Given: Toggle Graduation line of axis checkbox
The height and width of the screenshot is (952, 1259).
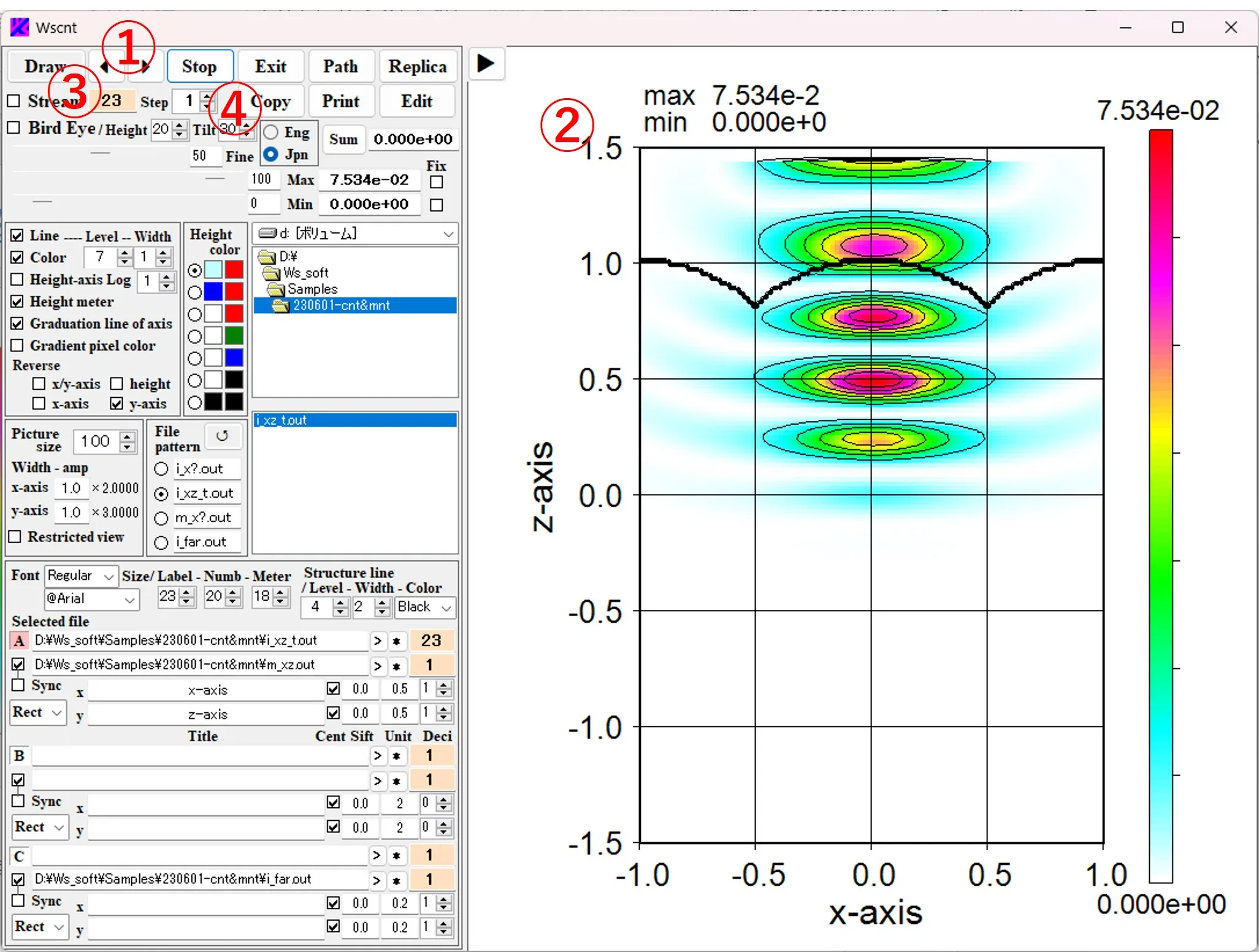Looking at the screenshot, I should click(x=17, y=324).
